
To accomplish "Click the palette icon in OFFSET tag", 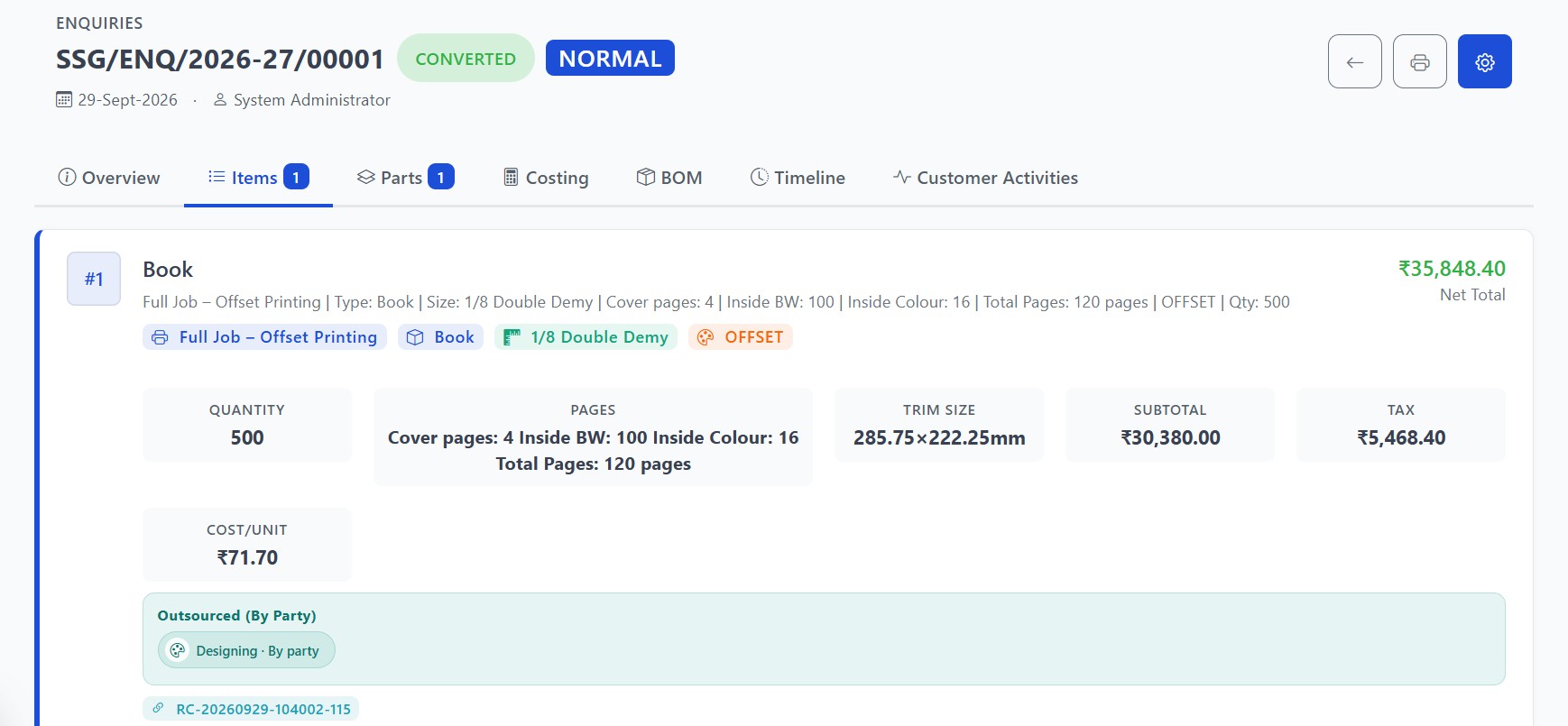I will [706, 337].
